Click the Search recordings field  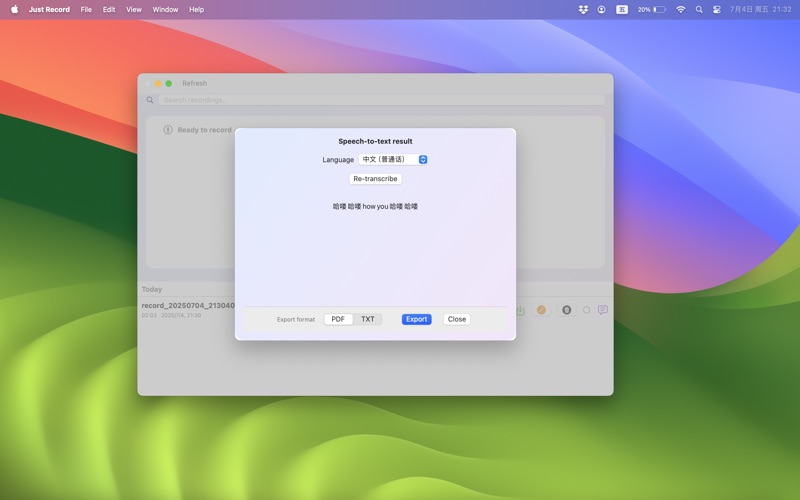pos(380,100)
